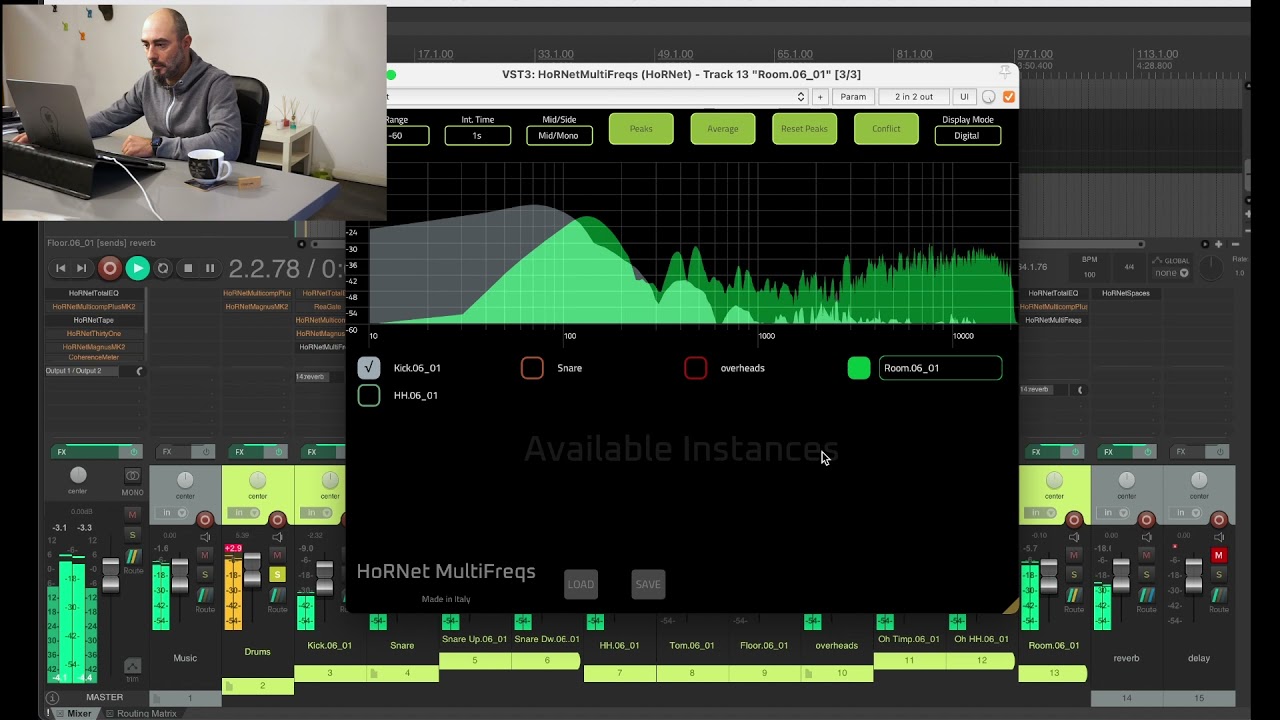The height and width of the screenshot is (720, 1280).
Task: Click the master trim icon
Action: 132,667
